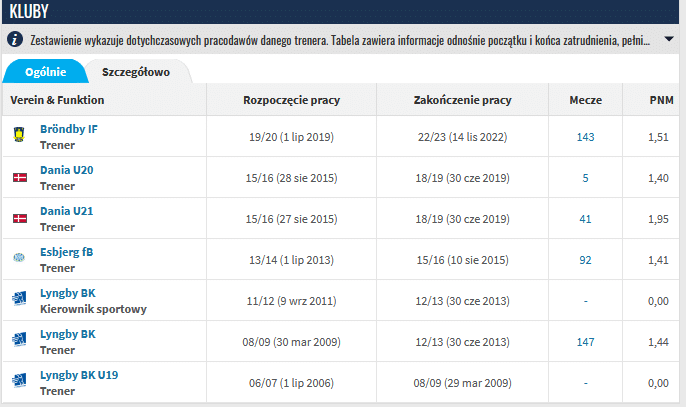
Task: Click the Lyngby BK U19 crest icon
Action: point(18,381)
